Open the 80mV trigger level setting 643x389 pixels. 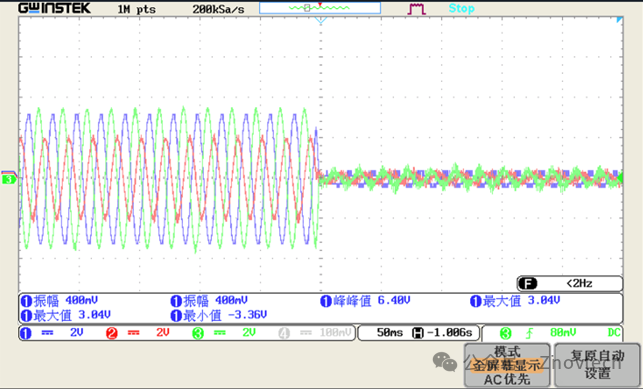563,332
